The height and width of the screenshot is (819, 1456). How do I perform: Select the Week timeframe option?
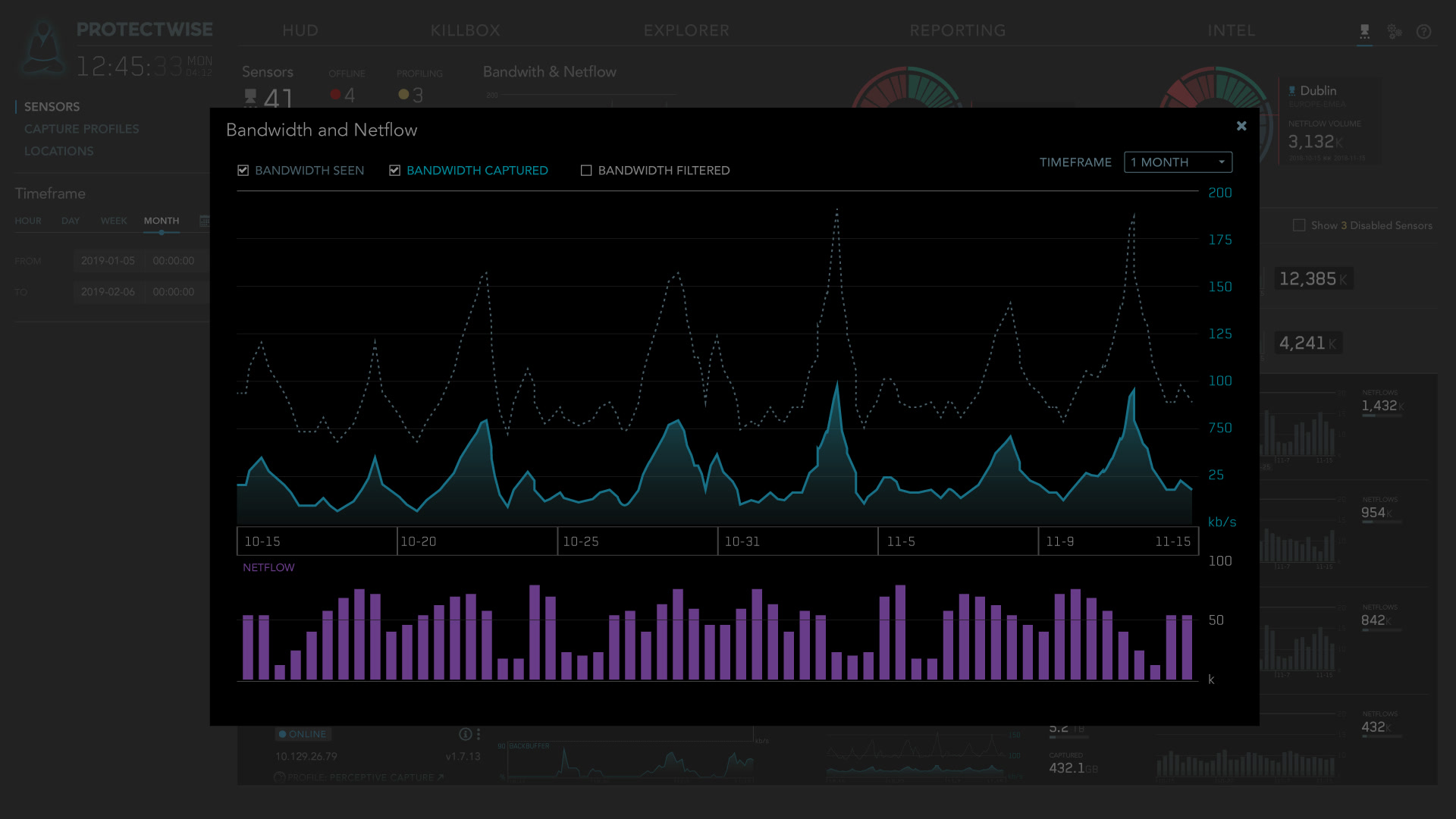coord(114,221)
